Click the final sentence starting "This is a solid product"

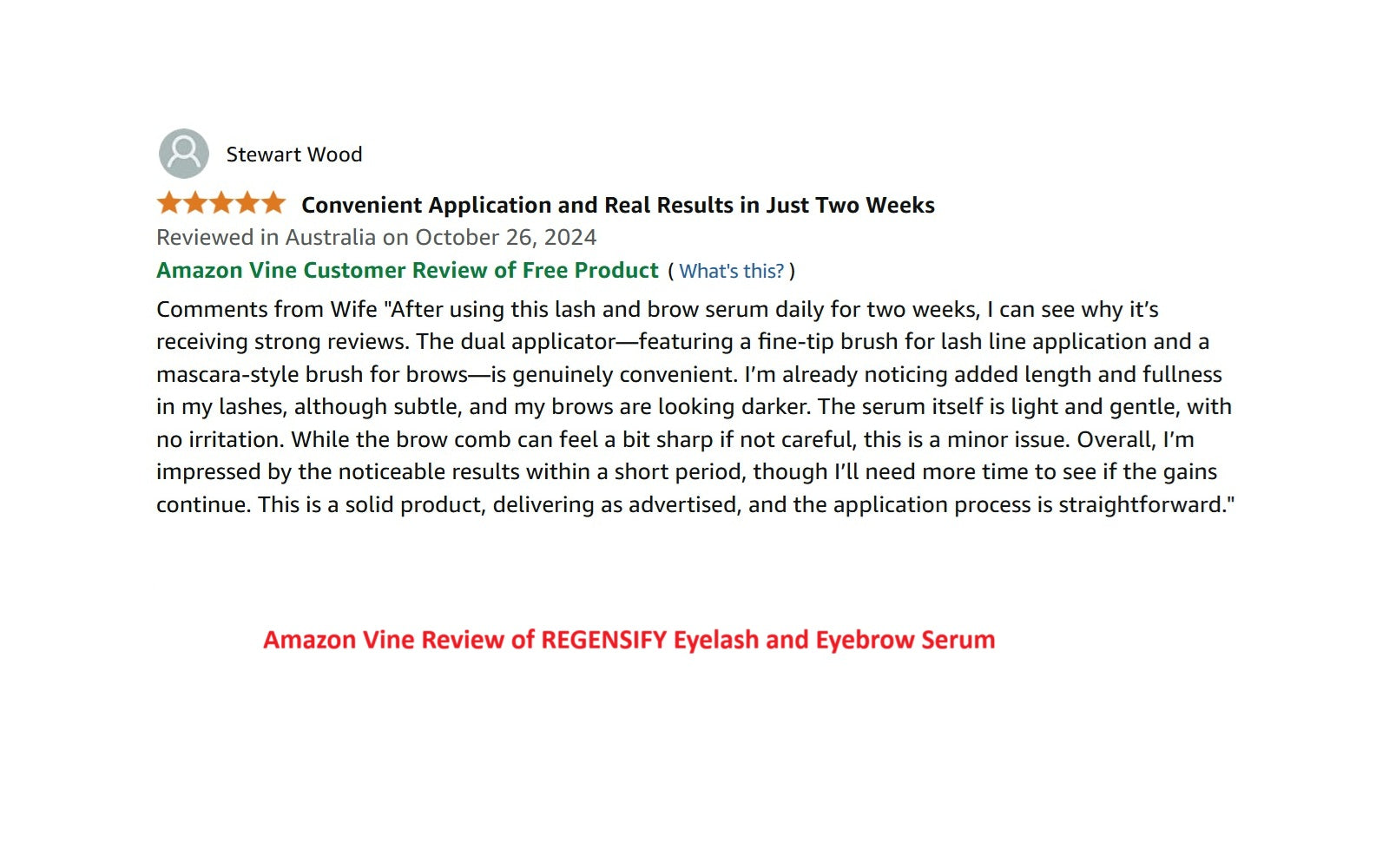pos(745,504)
